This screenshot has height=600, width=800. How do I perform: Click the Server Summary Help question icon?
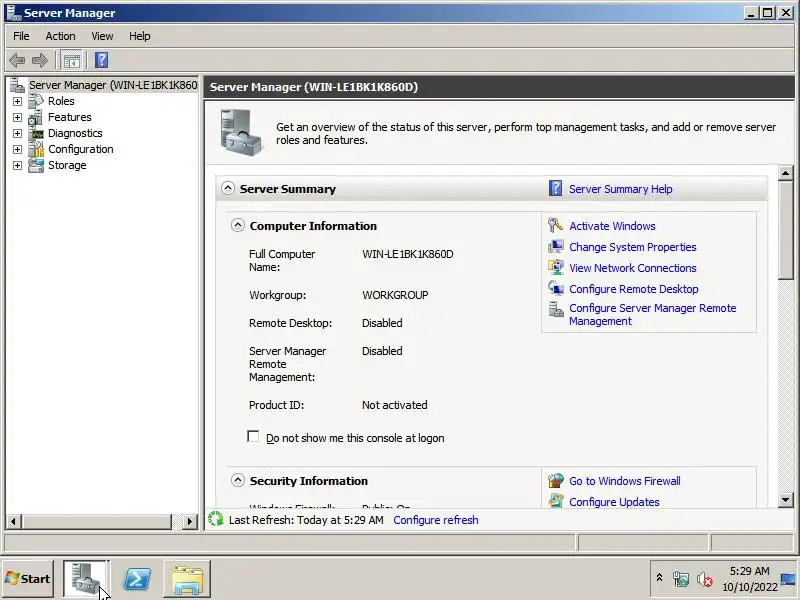coord(556,188)
